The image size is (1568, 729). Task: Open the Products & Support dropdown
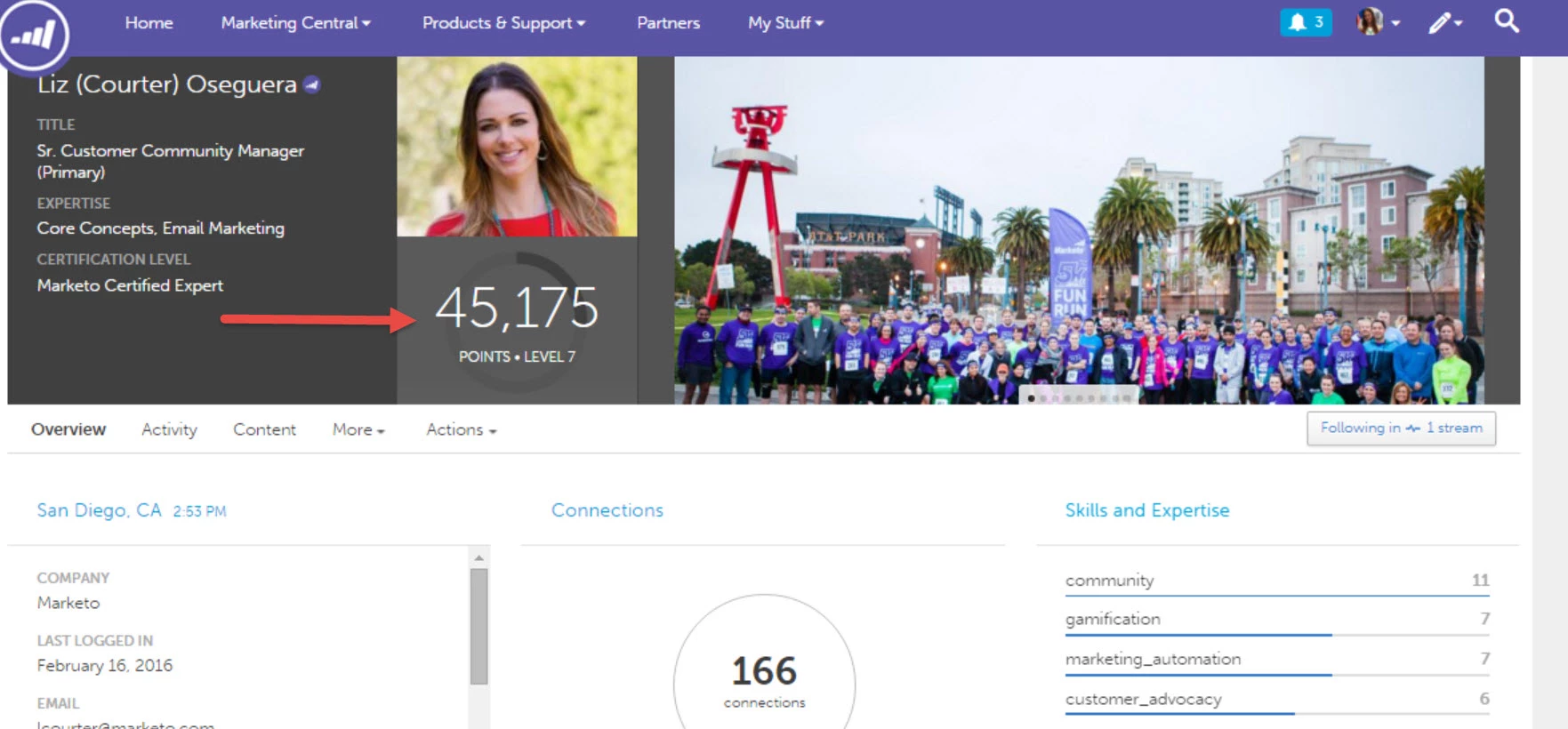point(503,23)
